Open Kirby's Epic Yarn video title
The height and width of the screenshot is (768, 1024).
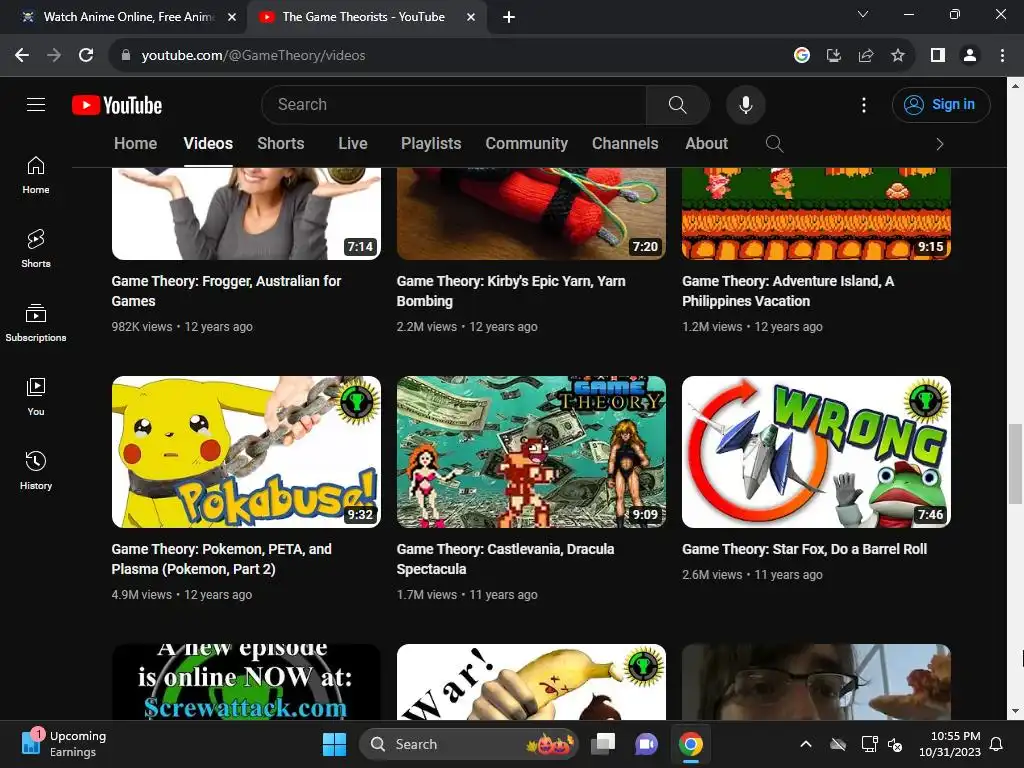(511, 291)
